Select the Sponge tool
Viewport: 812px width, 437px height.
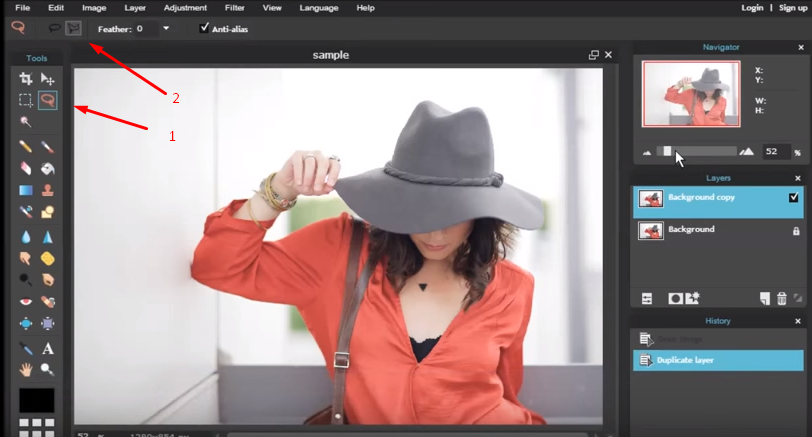48,258
